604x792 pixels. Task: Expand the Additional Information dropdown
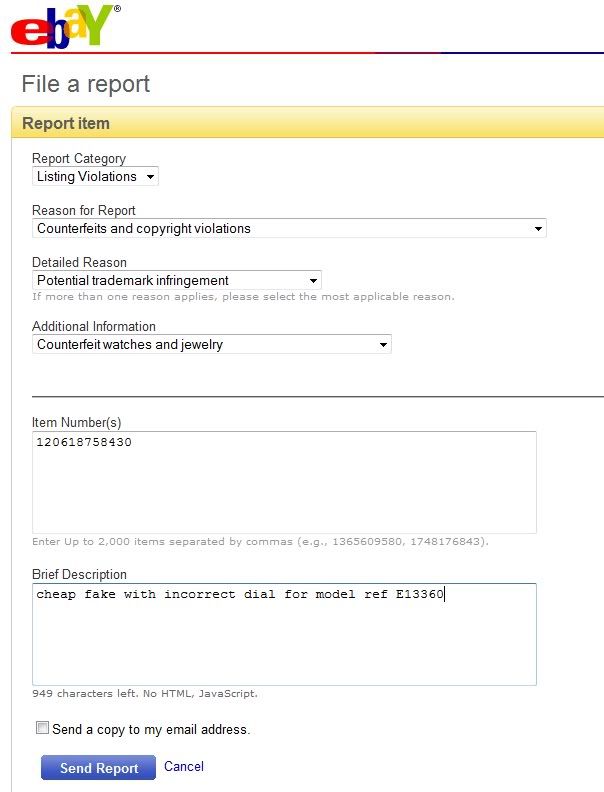click(212, 344)
